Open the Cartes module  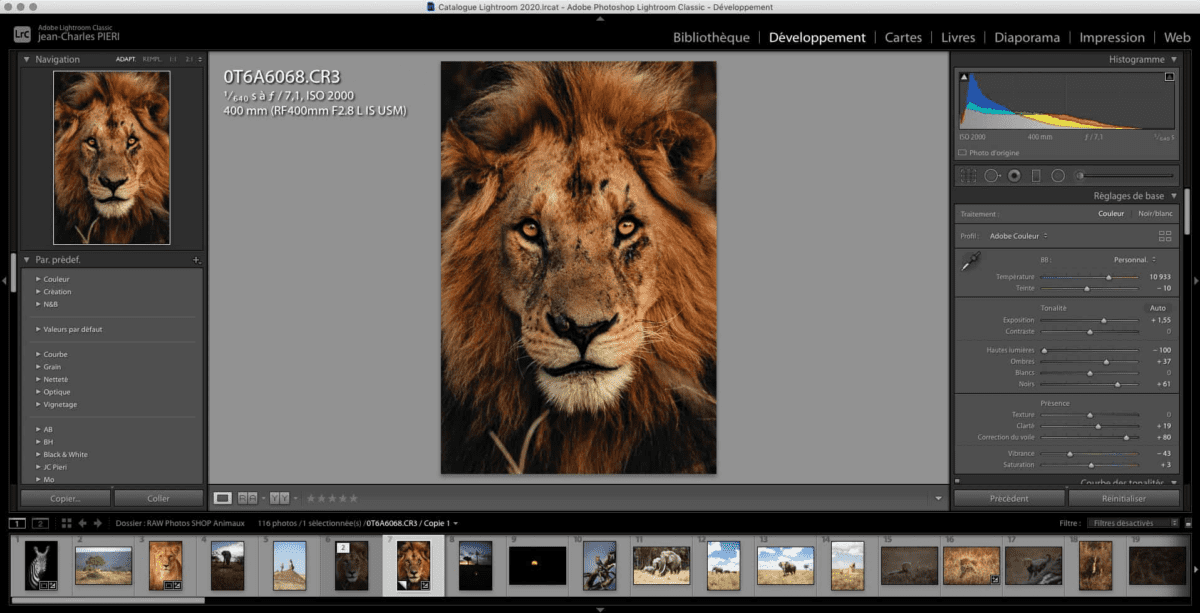point(903,38)
